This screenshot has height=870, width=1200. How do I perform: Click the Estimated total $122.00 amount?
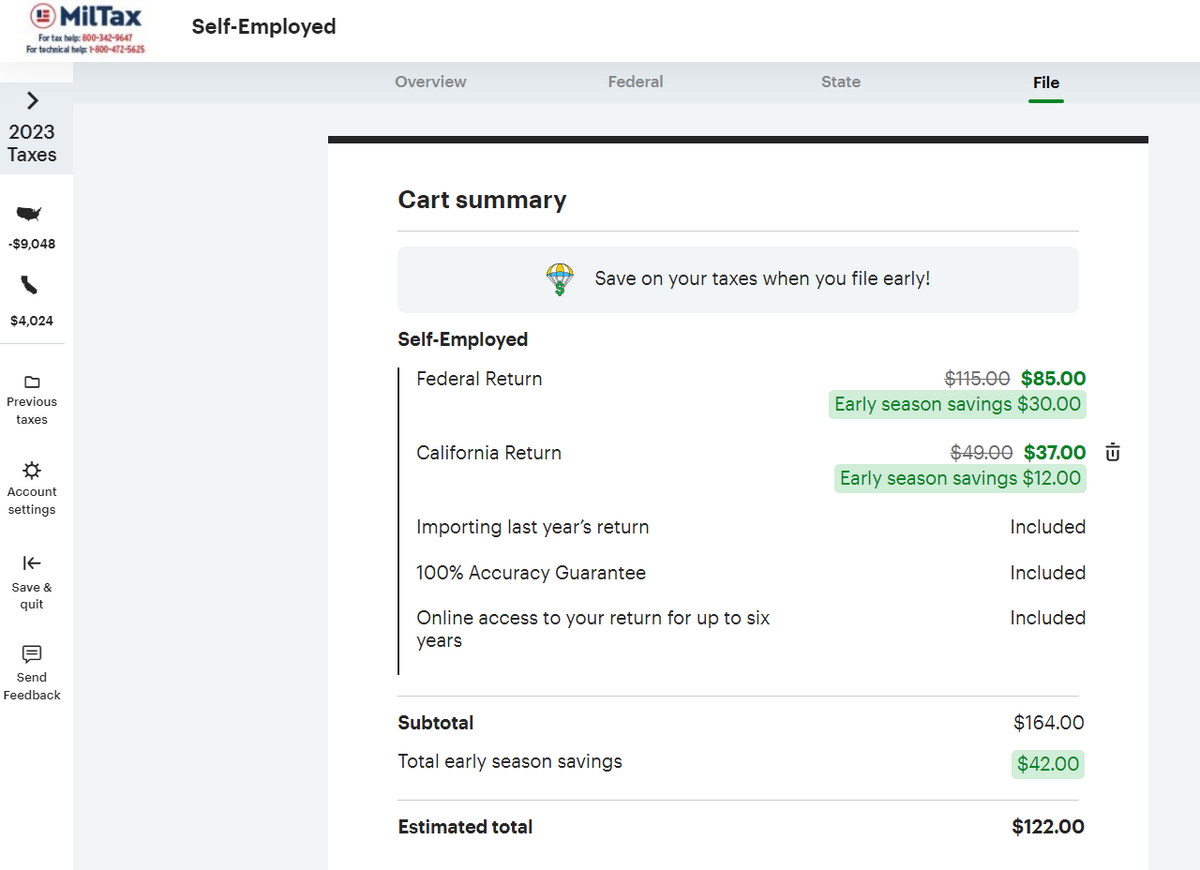point(1048,827)
